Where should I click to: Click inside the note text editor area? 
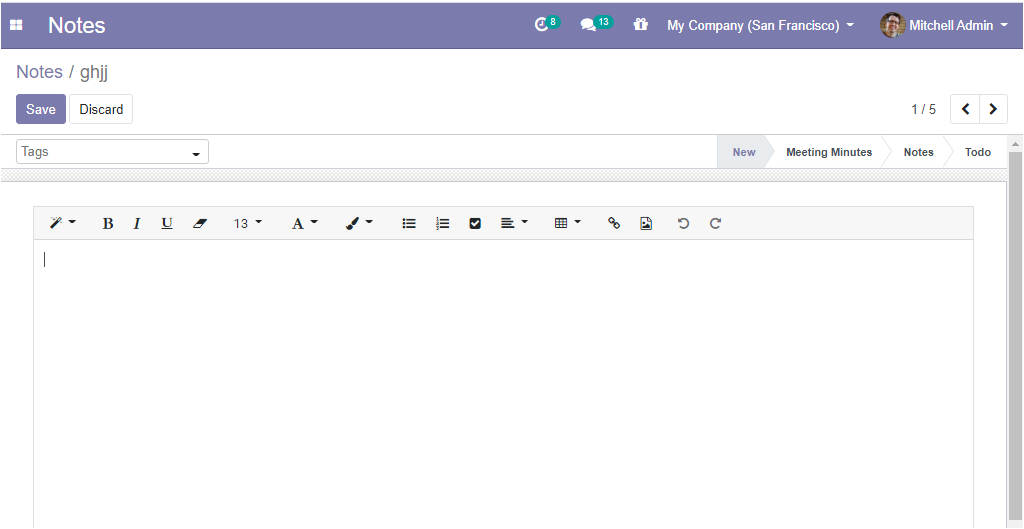tap(503, 383)
